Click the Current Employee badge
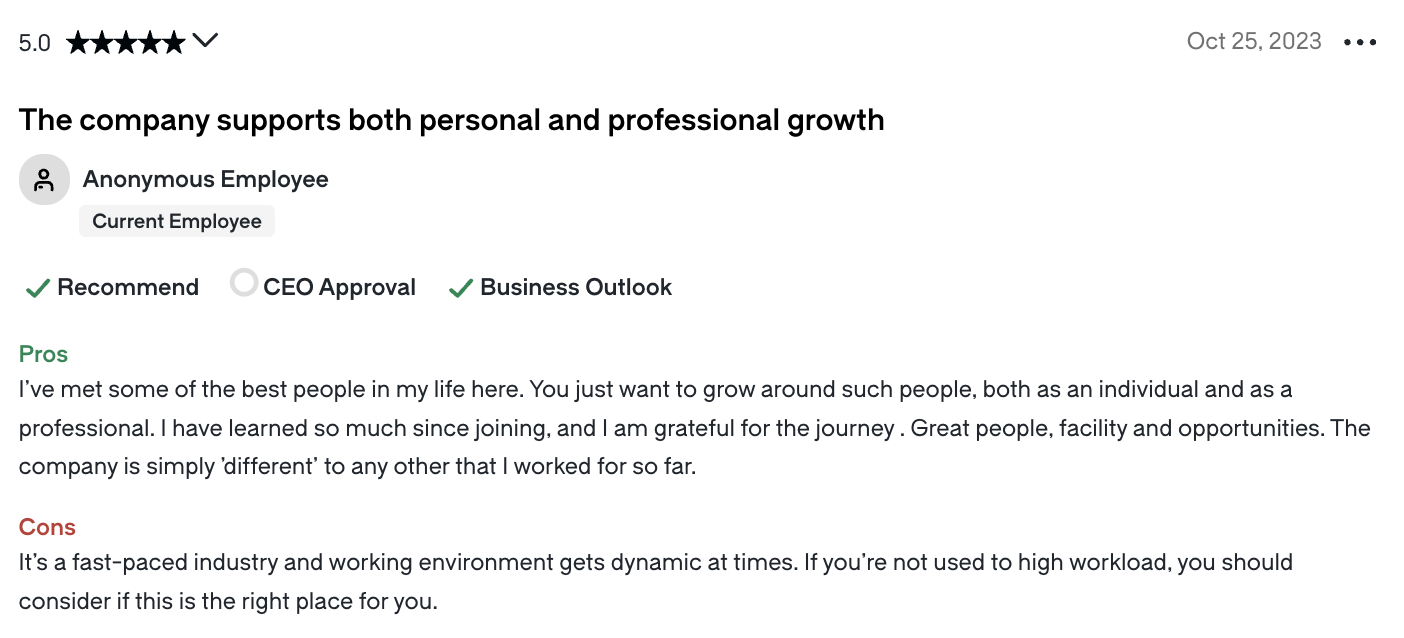The height and width of the screenshot is (638, 1404). point(177,221)
